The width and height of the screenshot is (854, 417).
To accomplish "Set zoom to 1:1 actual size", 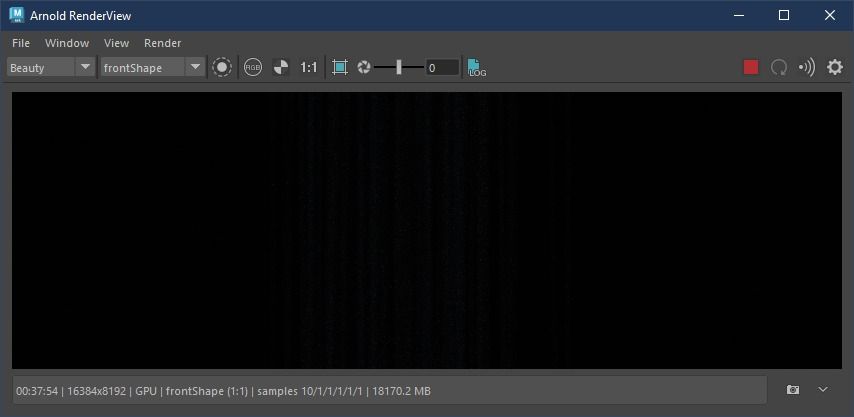I will pos(309,67).
